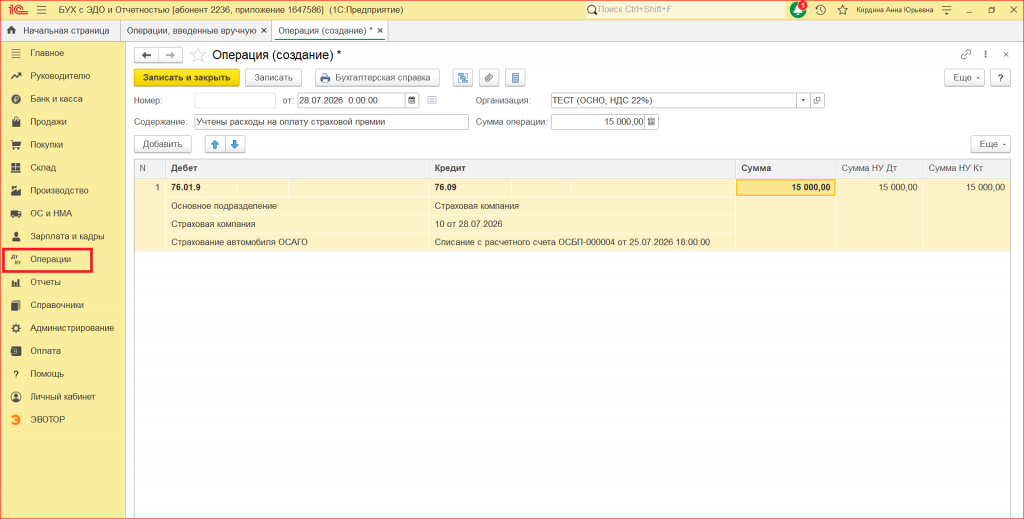Click the back arrow navigation button
This screenshot has width=1024, height=519.
point(146,55)
